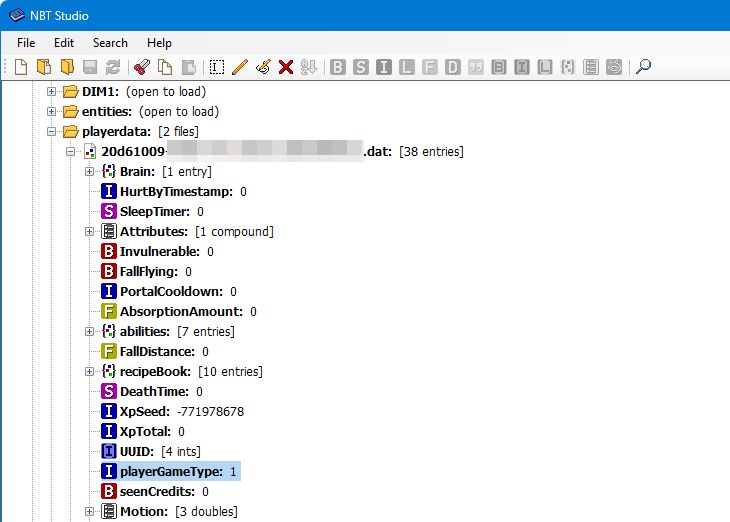This screenshot has width=730, height=522.
Task: Add a Compound tag from toolbar
Action: [568, 67]
